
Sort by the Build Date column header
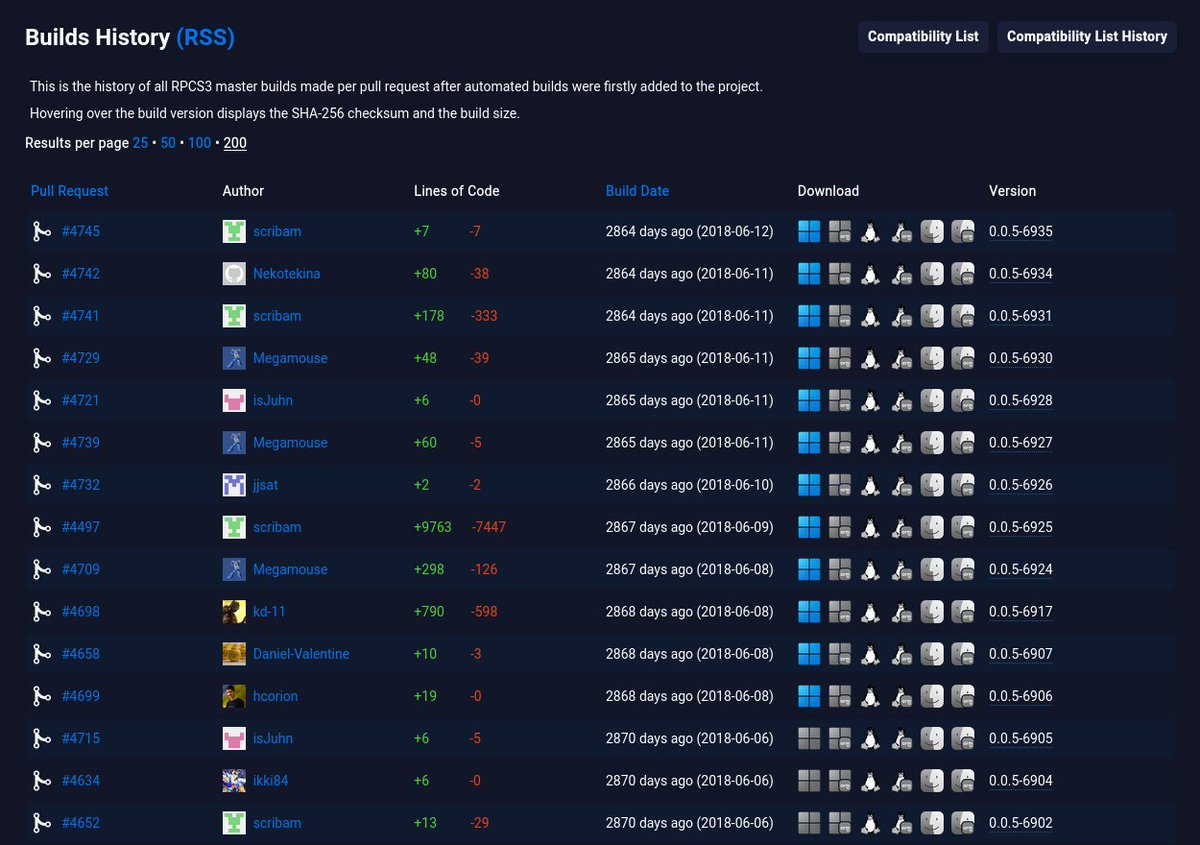[x=637, y=191]
